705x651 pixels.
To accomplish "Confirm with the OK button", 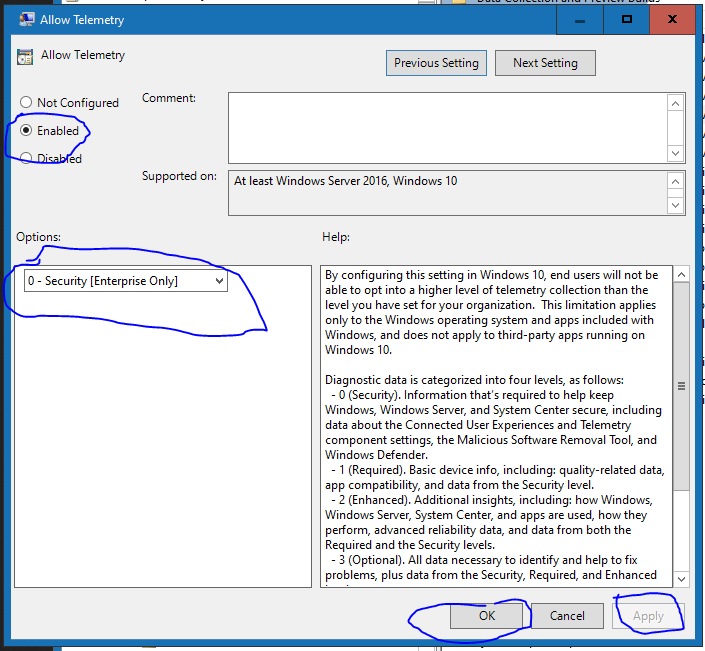I will [486, 616].
